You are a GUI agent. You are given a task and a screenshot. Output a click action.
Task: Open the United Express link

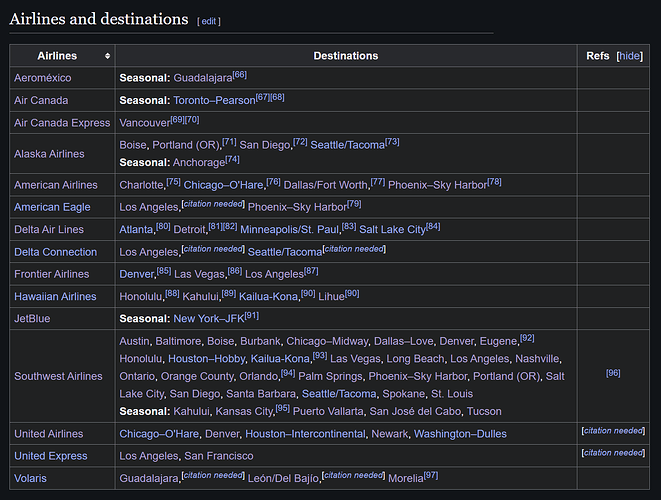point(51,456)
